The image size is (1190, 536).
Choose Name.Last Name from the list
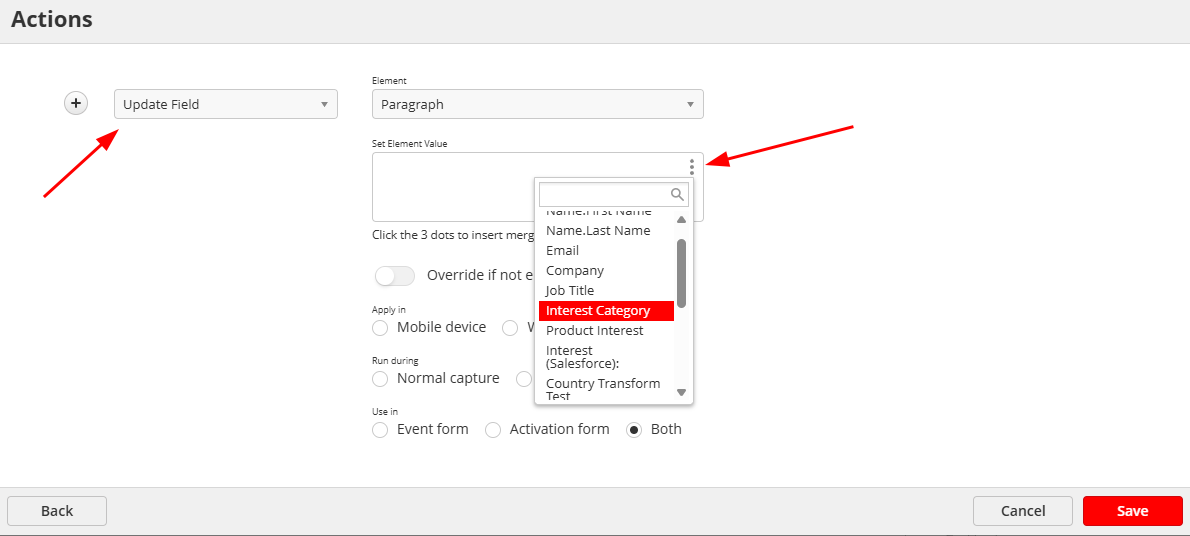606,230
